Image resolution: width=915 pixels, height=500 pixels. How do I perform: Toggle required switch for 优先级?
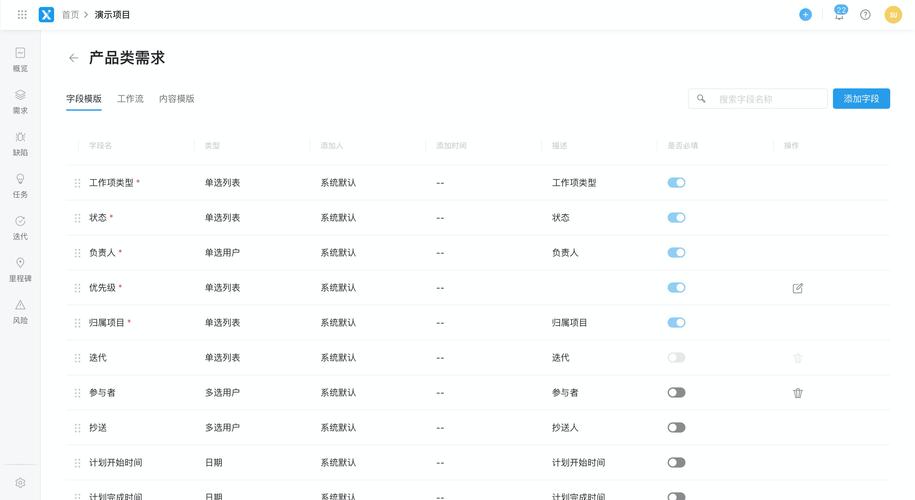point(676,288)
